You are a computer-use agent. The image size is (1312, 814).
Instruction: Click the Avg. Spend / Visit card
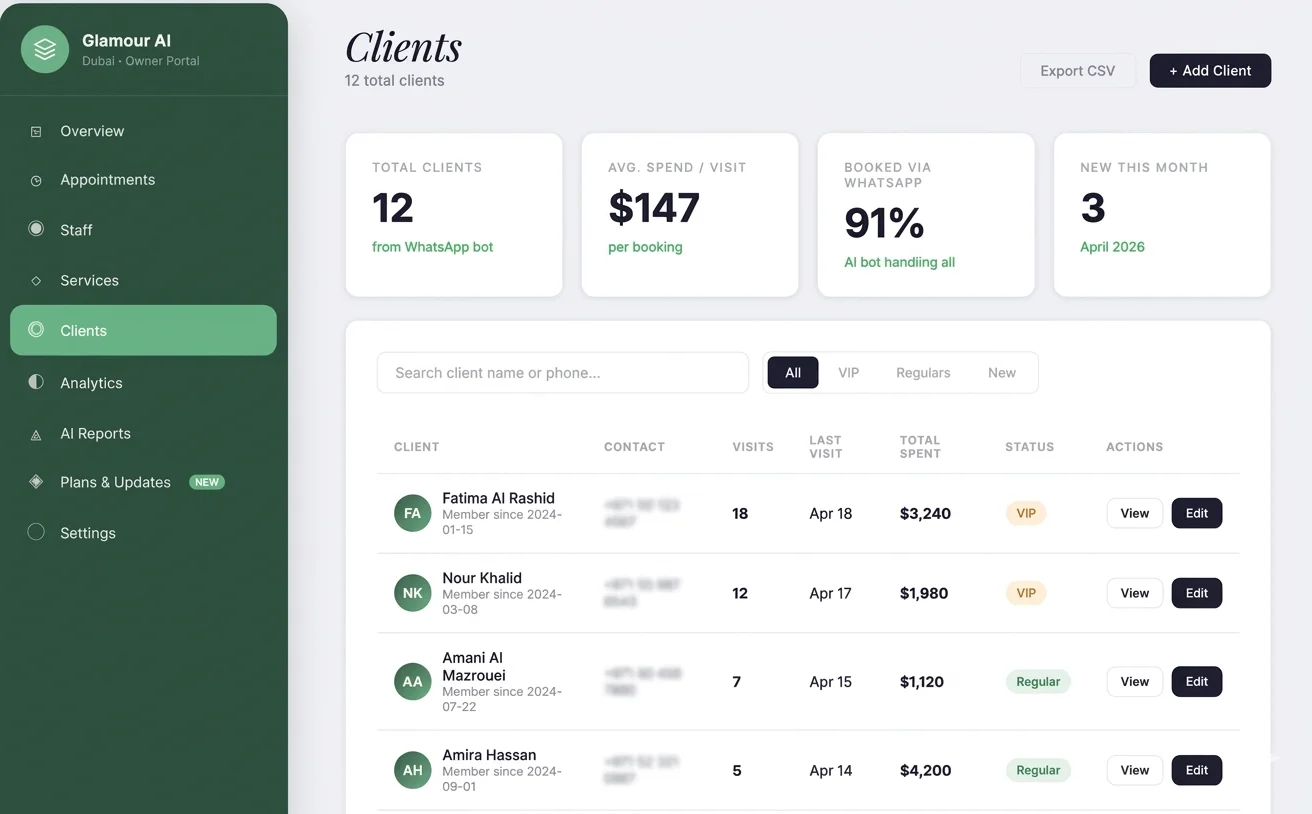(x=690, y=215)
